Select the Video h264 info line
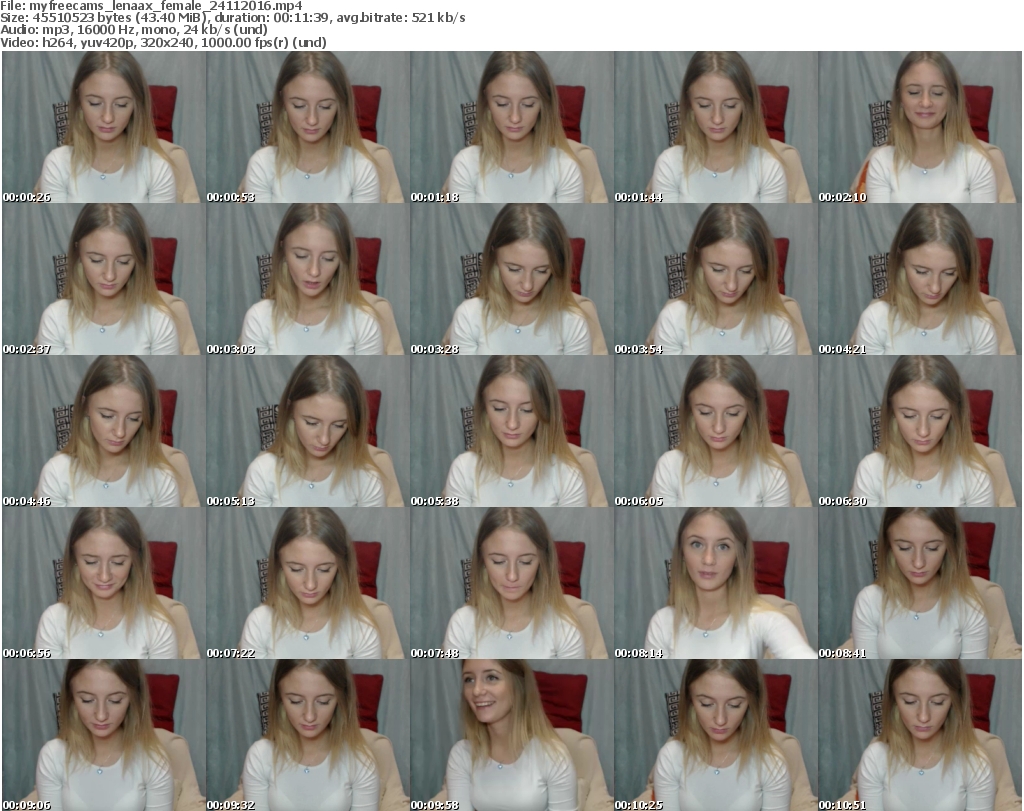This screenshot has height=811, width=1024. (x=163, y=42)
